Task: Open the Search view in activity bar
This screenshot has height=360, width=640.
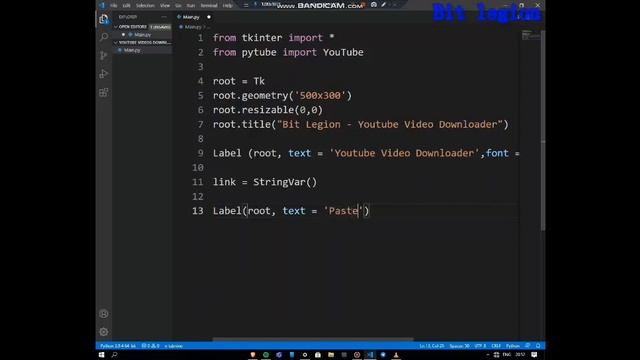Action: 104,37
